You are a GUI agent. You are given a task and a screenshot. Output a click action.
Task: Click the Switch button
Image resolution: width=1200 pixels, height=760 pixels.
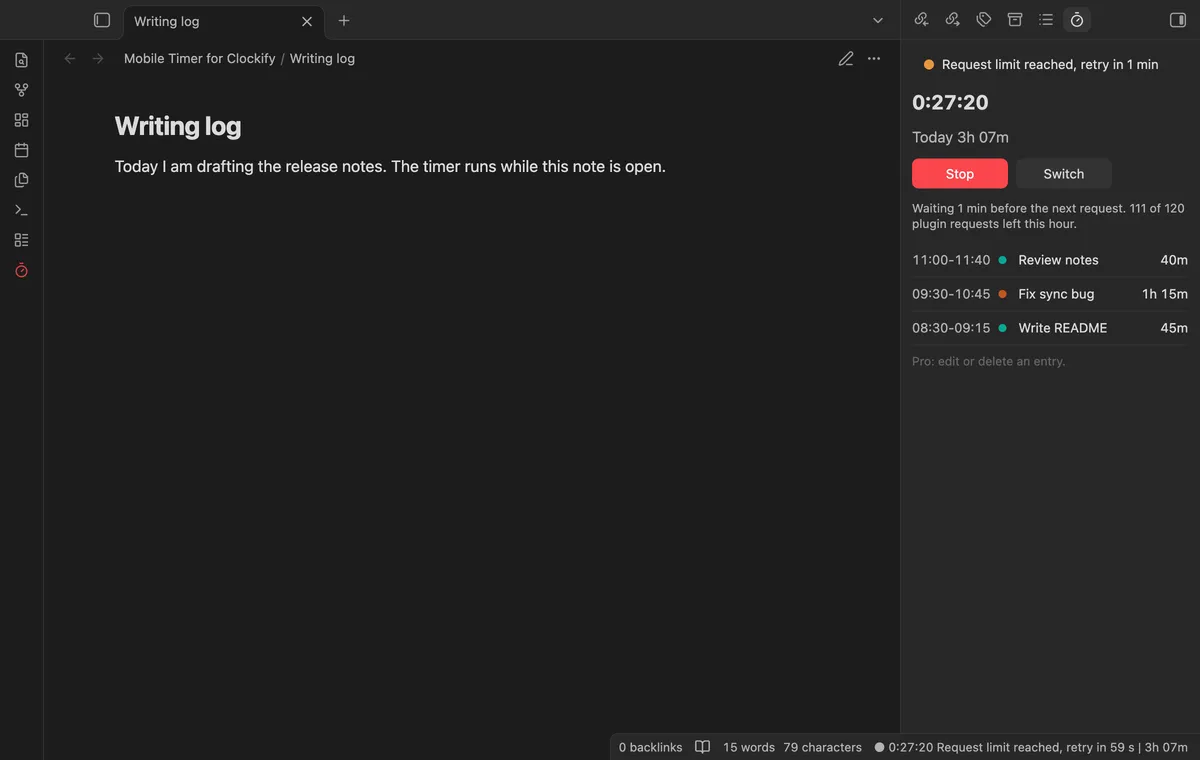click(x=1064, y=174)
